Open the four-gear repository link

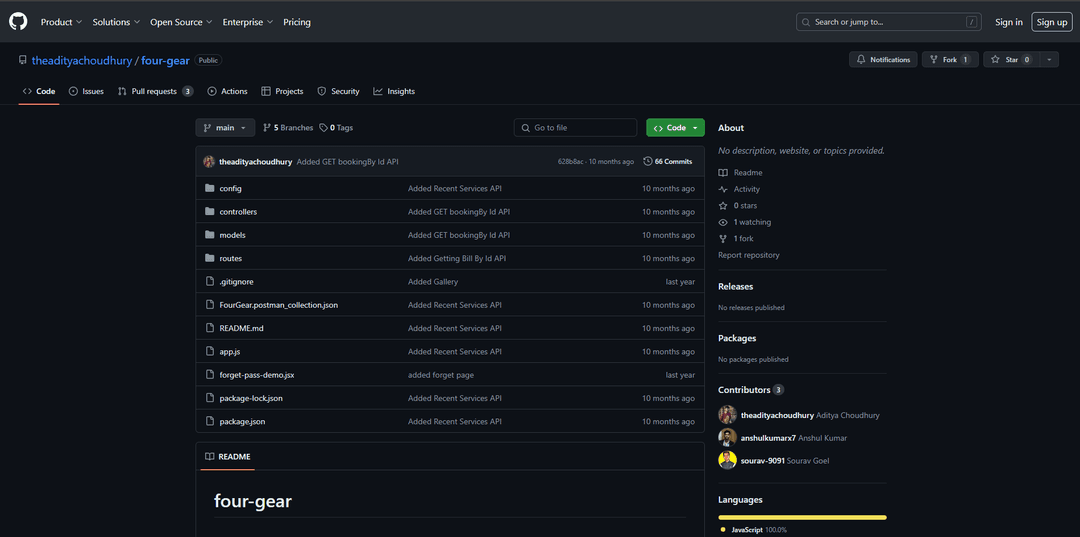(x=165, y=61)
